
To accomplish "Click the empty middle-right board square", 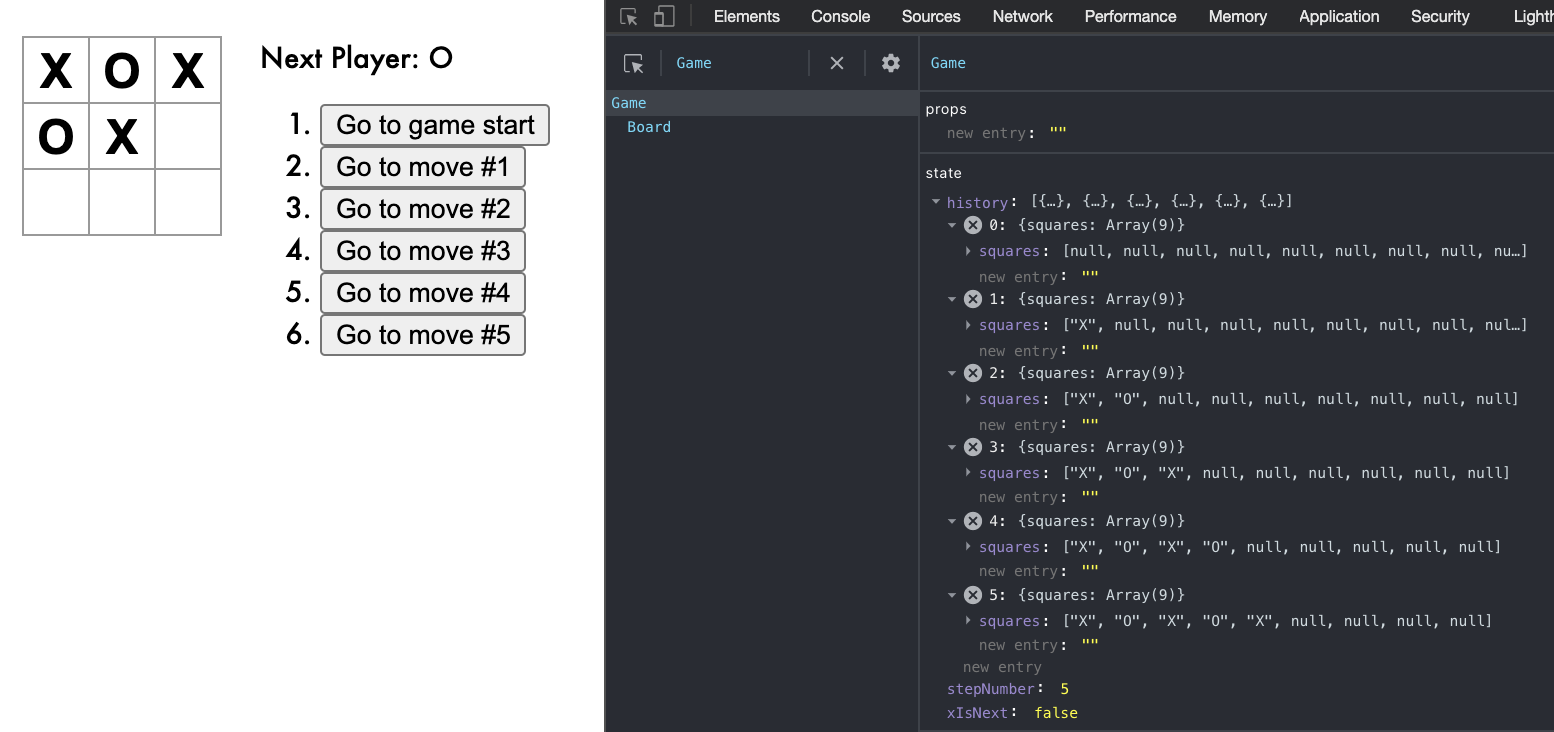I will [x=188, y=136].
